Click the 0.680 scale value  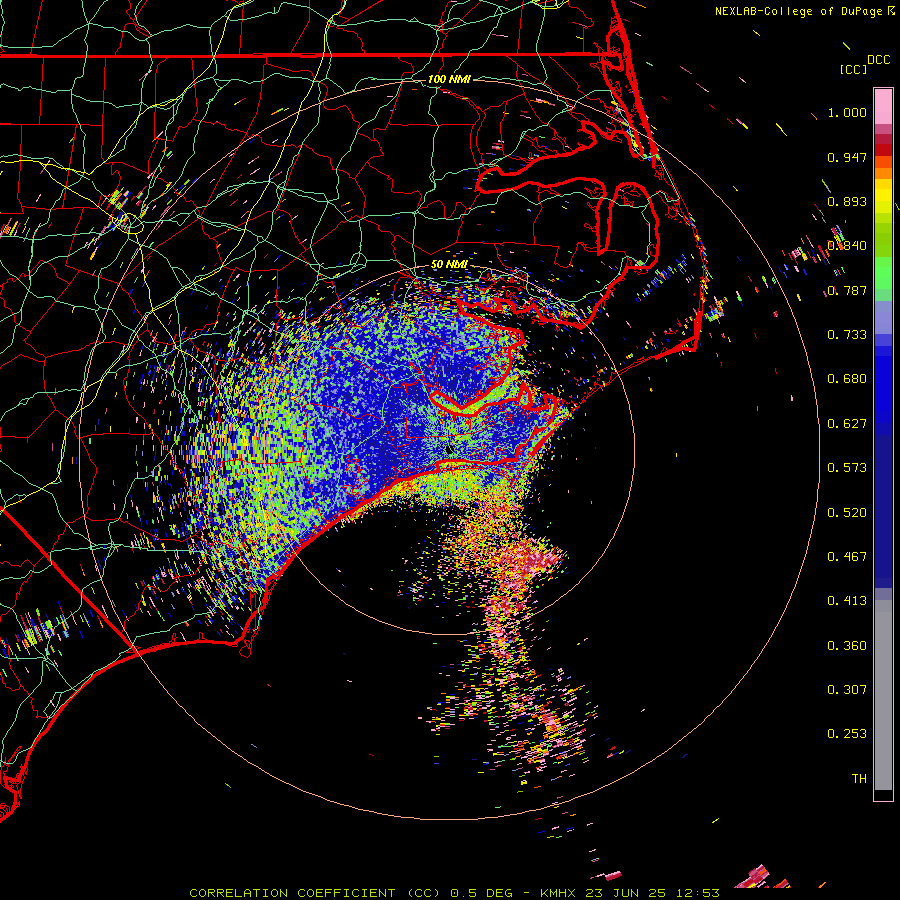pos(847,379)
